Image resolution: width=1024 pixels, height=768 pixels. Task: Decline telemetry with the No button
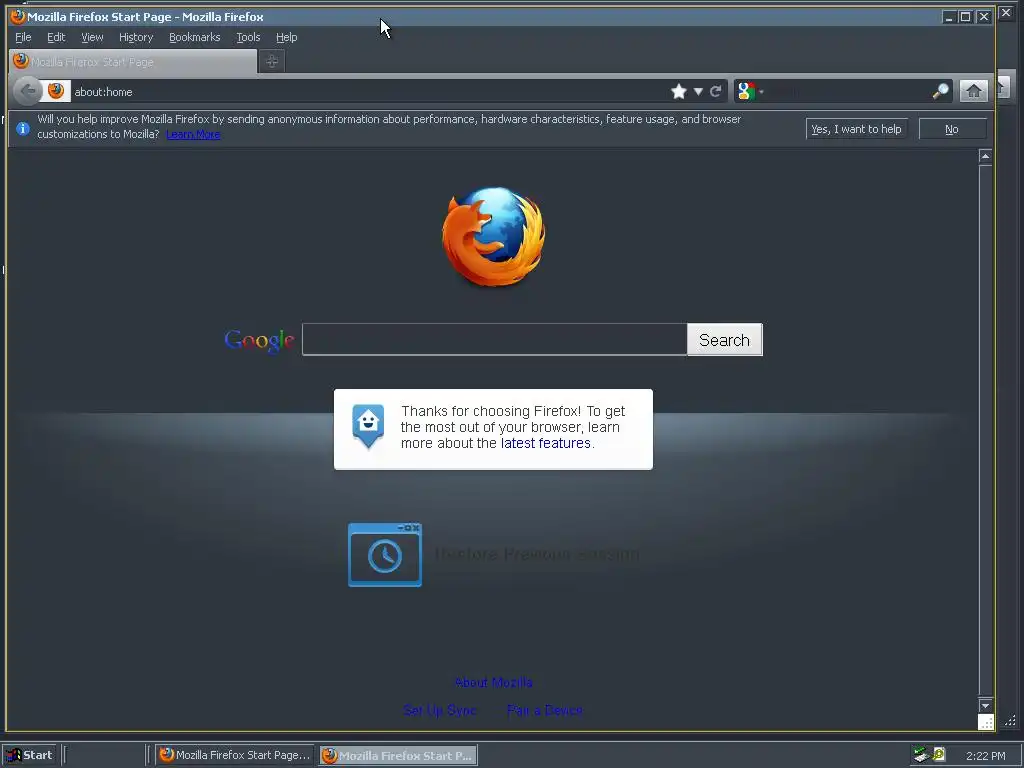tap(952, 129)
